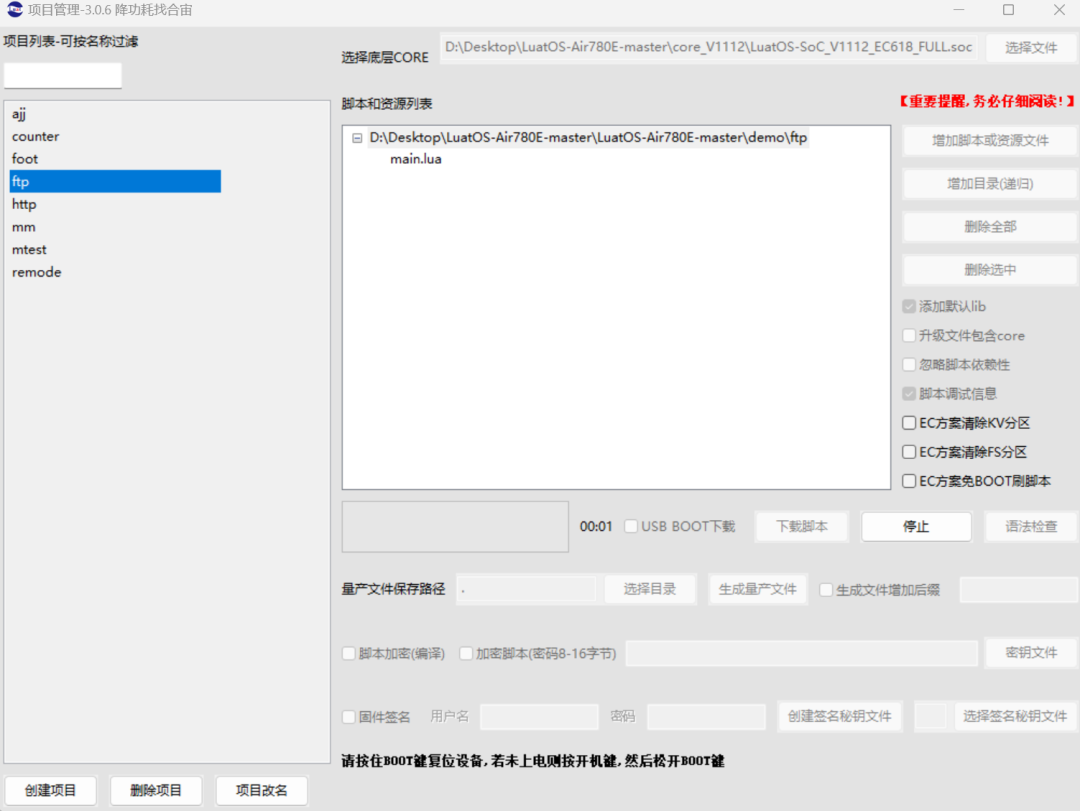Minimize the 项目管理 window
Image resolution: width=1080 pixels, height=811 pixels.
point(958,10)
